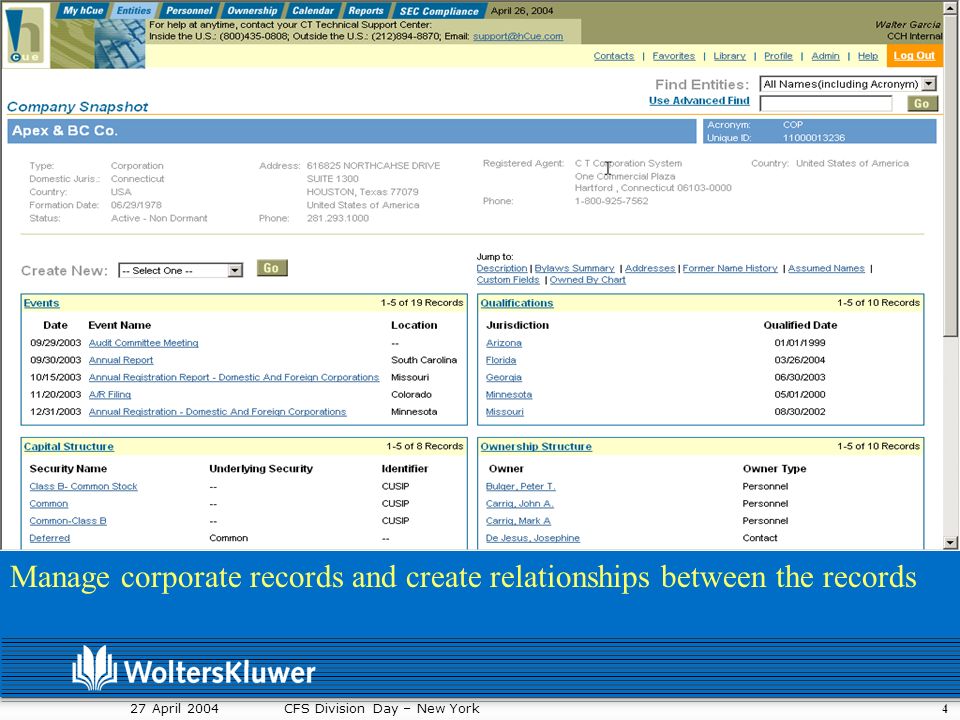Open the Deferred security link
The width and height of the screenshot is (960, 720).
coord(50,538)
